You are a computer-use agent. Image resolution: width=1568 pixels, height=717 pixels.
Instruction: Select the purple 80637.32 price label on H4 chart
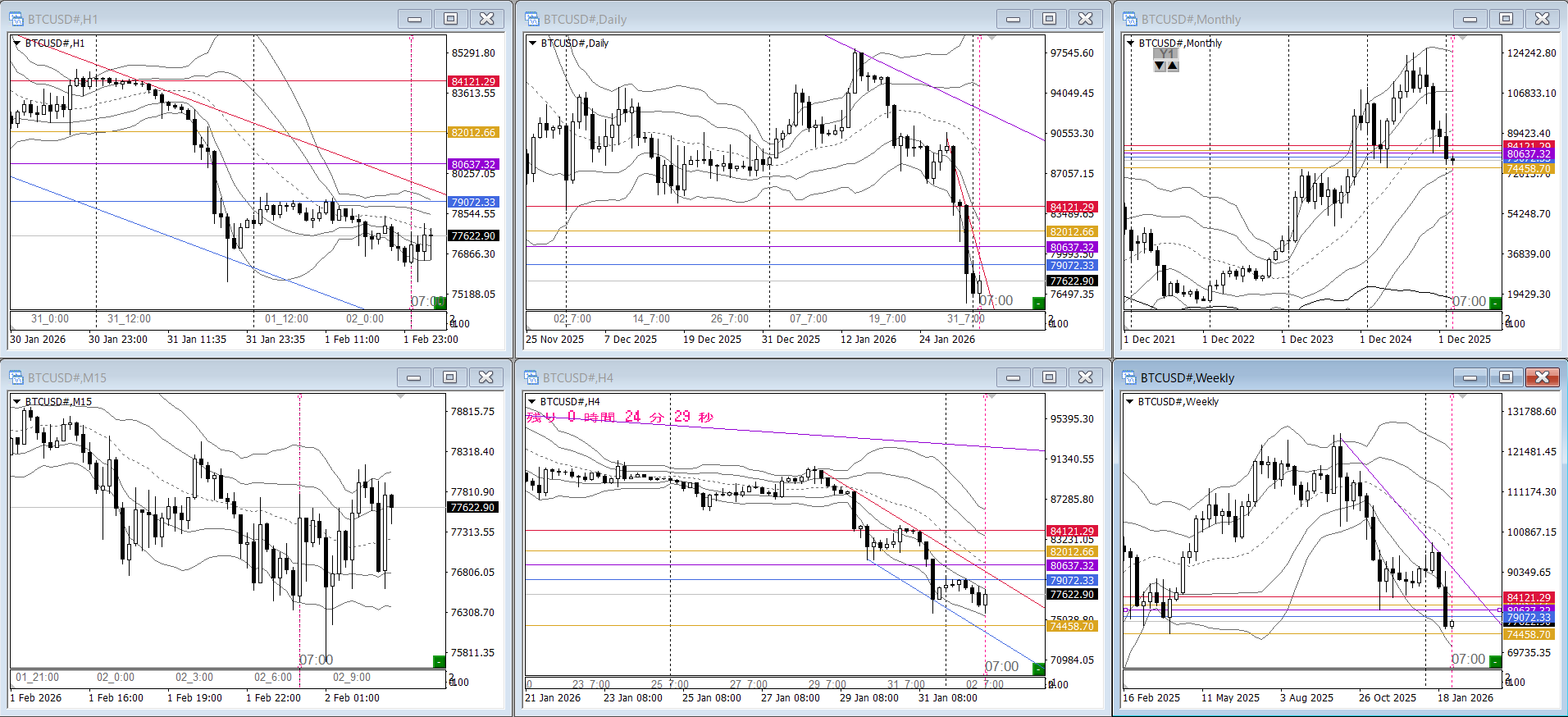pos(1072,565)
